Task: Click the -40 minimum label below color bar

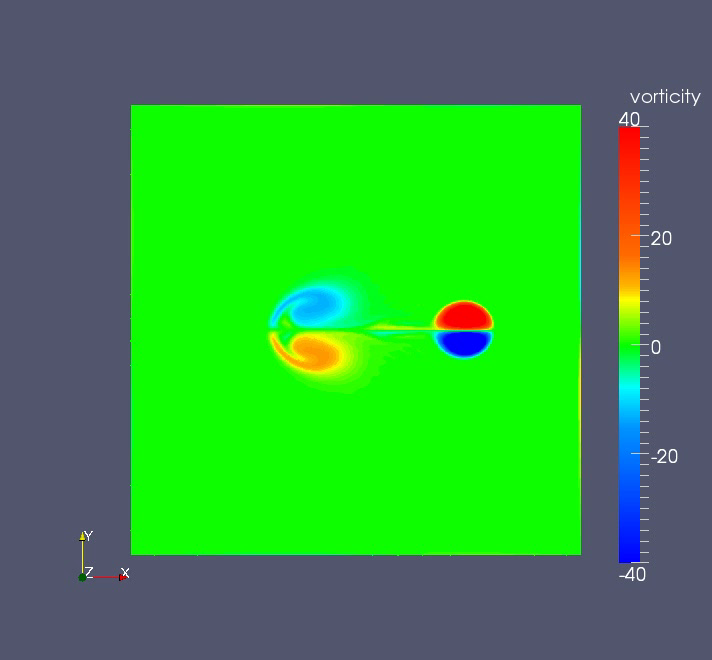Action: (632, 574)
